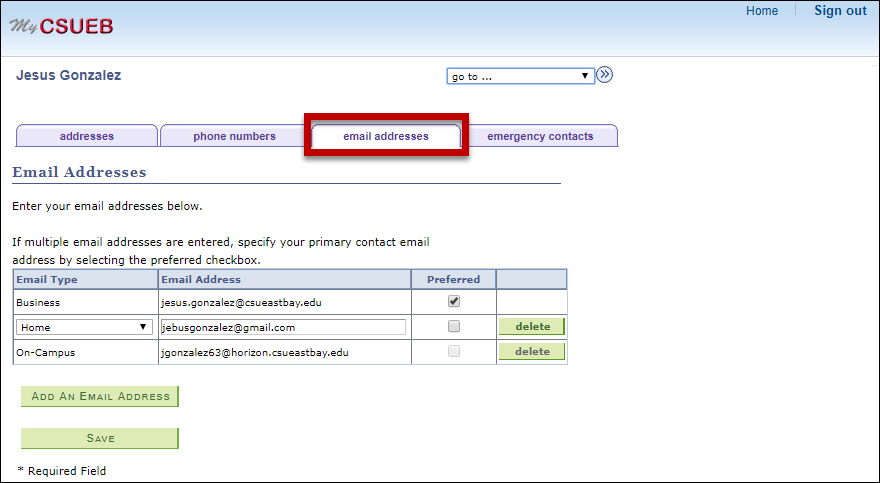Switch to the addresses tab

[x=87, y=136]
